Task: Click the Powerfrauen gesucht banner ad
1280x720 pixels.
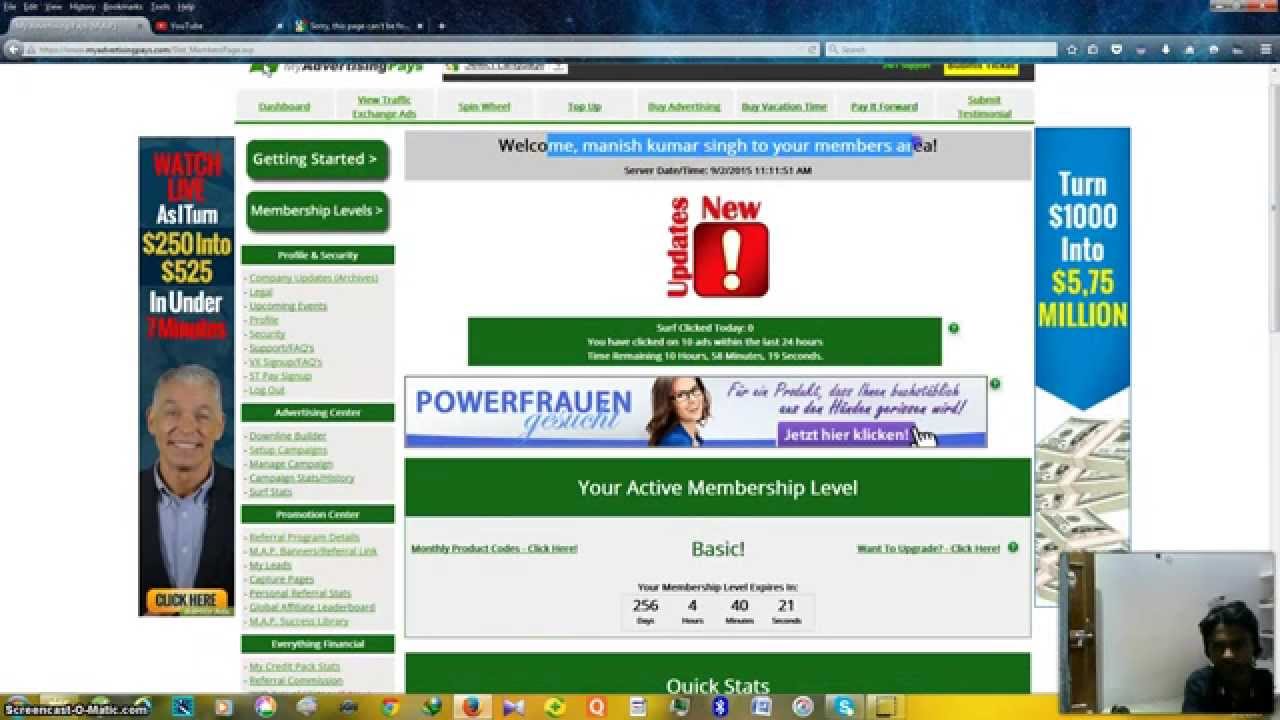Action: coord(695,412)
